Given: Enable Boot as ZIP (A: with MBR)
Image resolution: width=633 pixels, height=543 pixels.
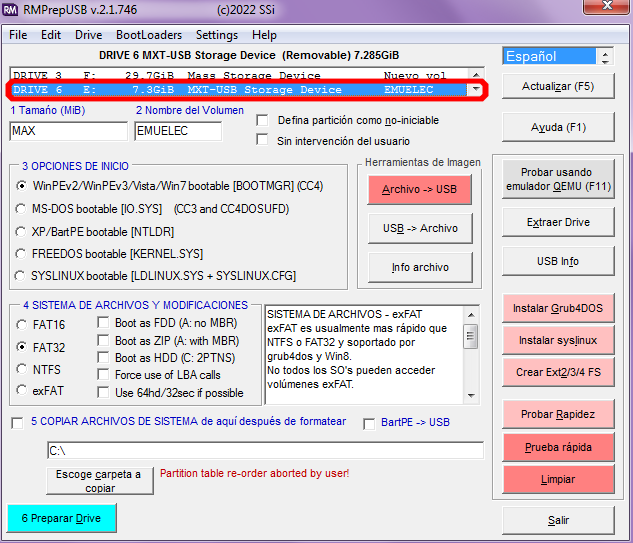Looking at the screenshot, I should point(103,340).
